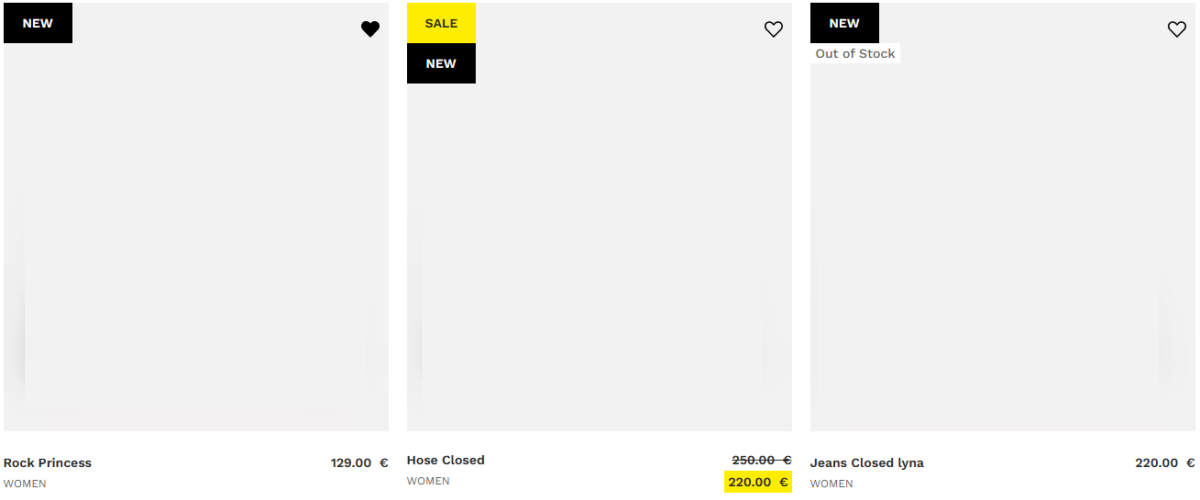Click the Out of Stock label
Image resolution: width=1200 pixels, height=500 pixels.
coord(855,54)
